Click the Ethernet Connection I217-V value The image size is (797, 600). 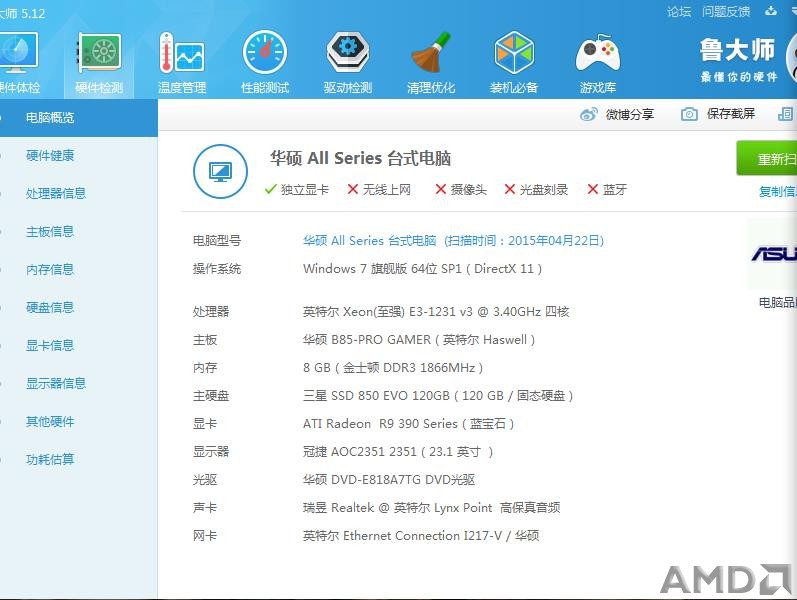tap(421, 535)
